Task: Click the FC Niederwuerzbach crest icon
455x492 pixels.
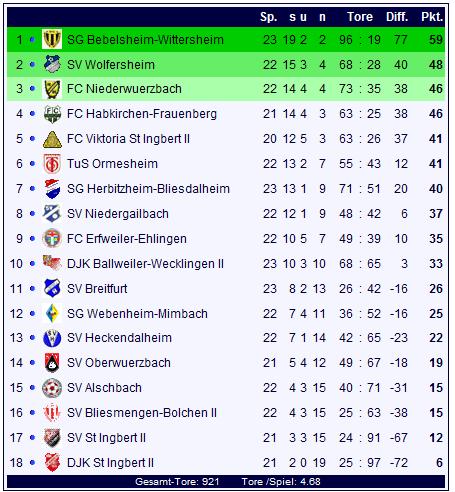Action: coord(52,89)
